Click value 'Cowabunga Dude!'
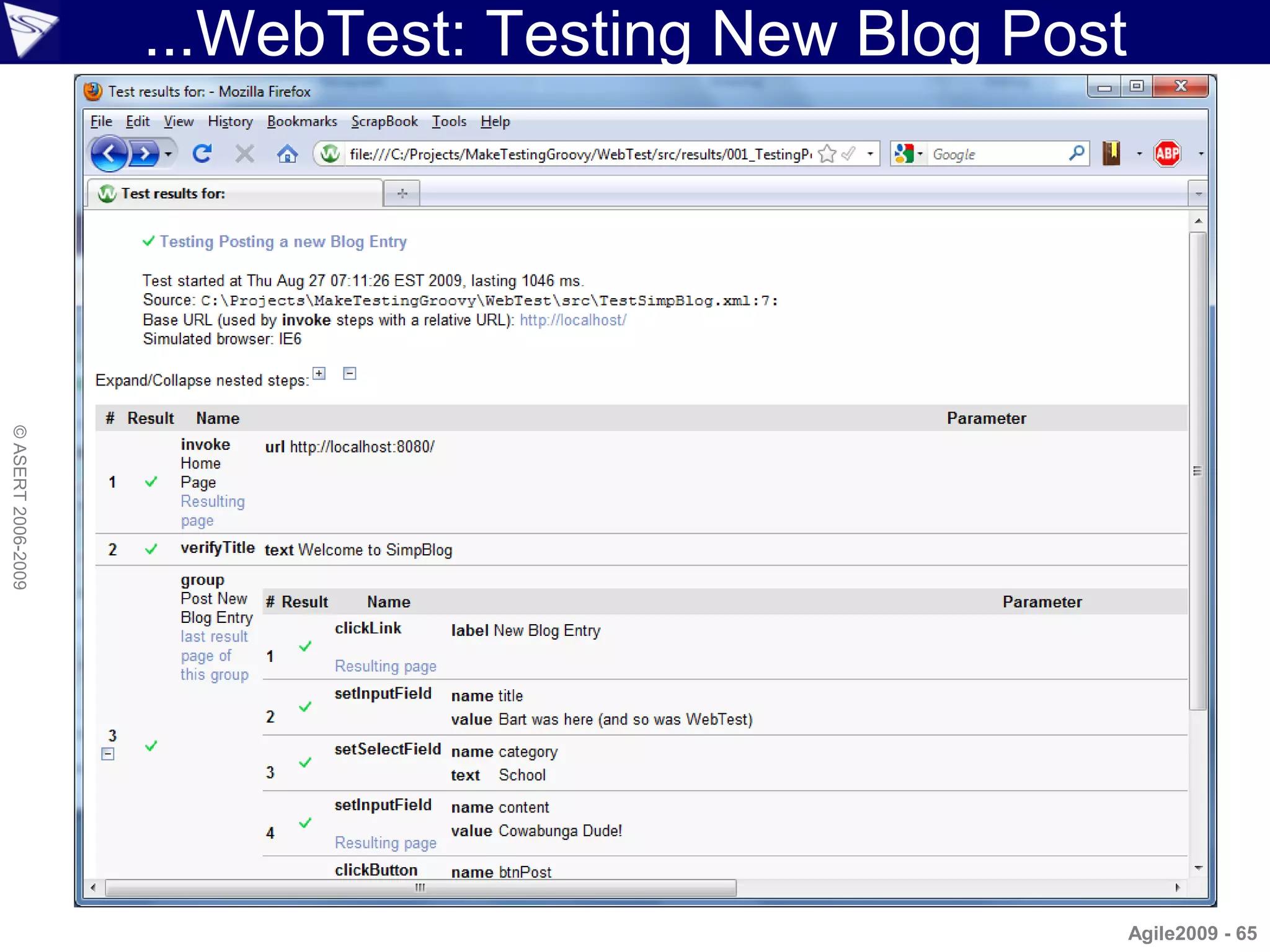This screenshot has width=1270, height=952. (561, 831)
